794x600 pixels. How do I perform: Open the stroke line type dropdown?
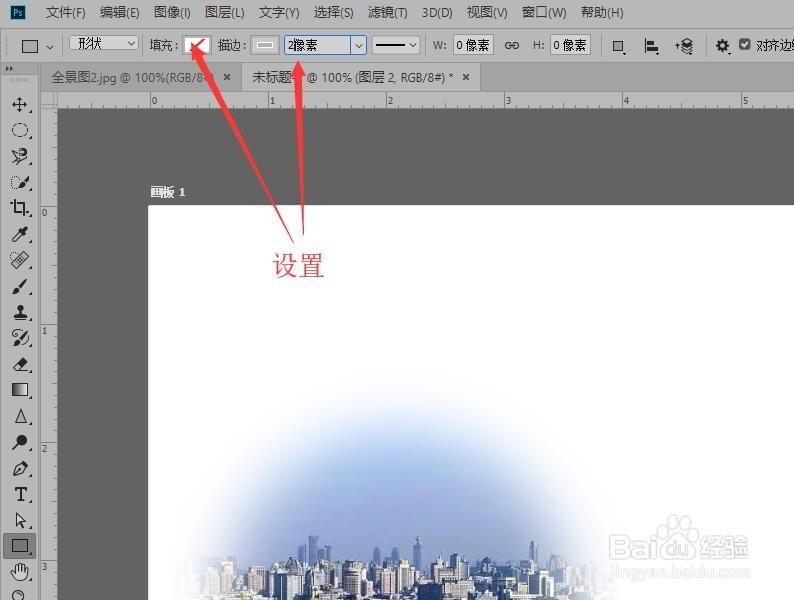point(396,45)
